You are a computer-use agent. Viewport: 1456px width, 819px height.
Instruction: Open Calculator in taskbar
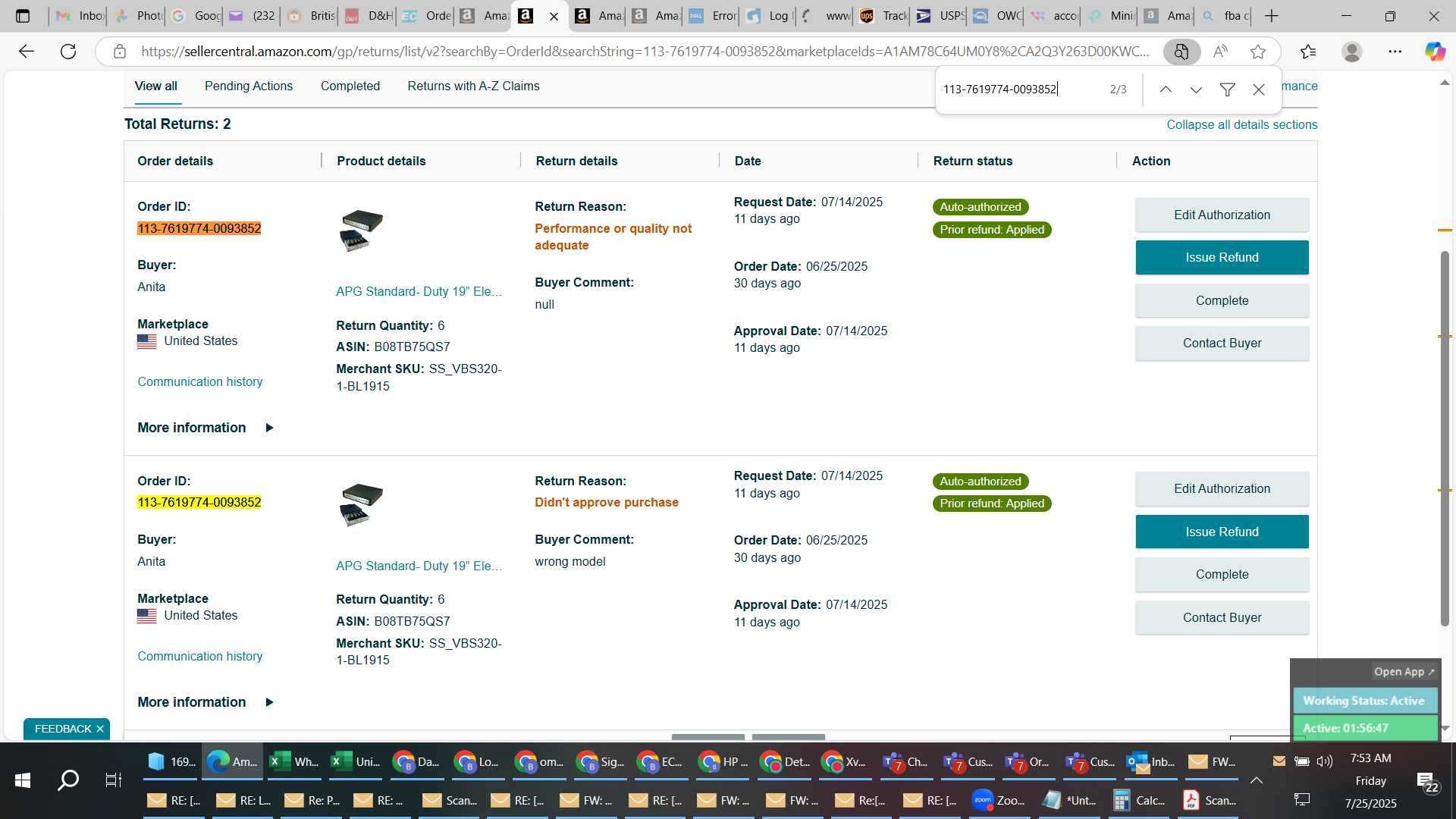(1140, 800)
